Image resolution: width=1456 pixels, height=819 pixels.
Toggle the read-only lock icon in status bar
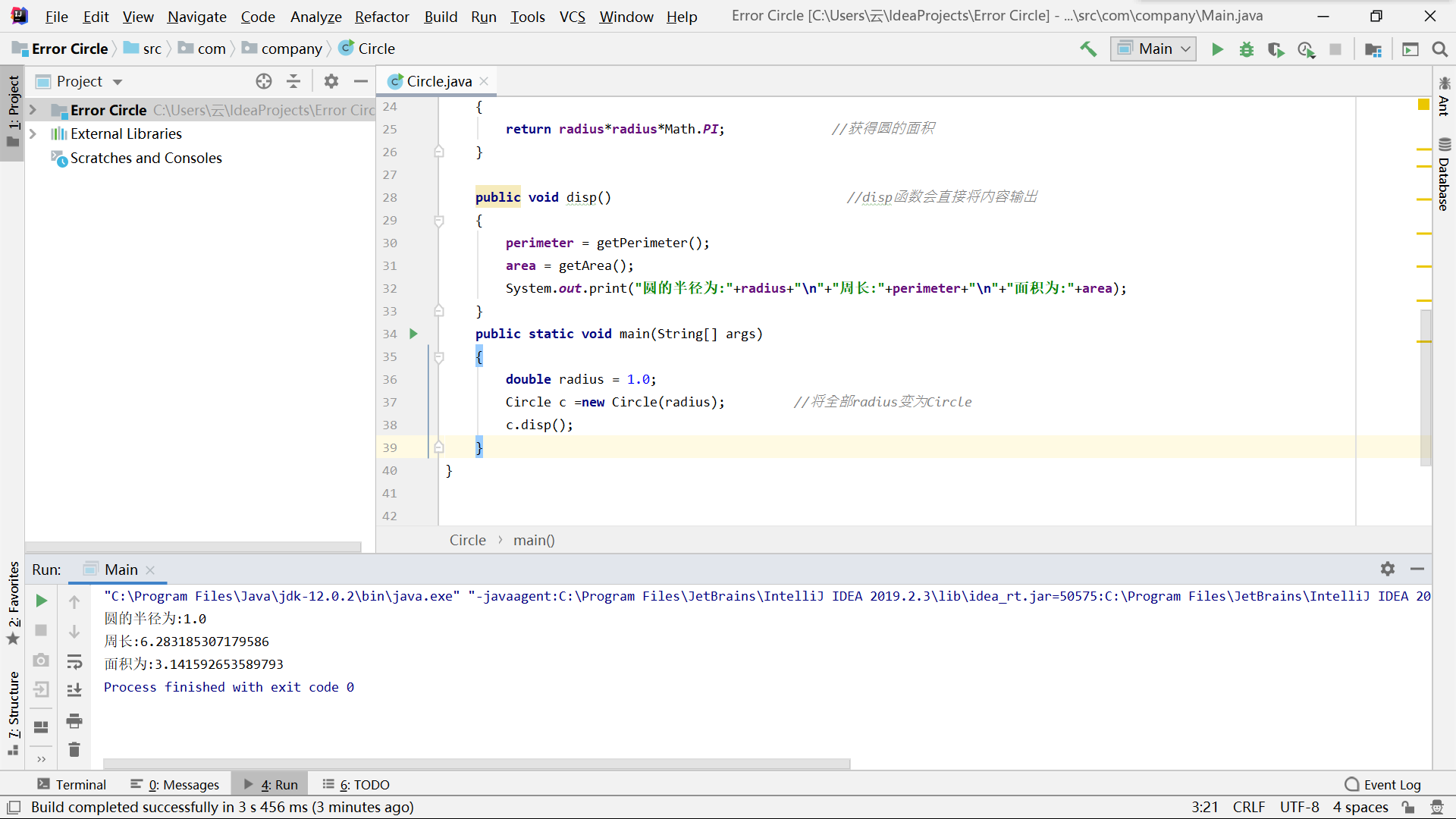[1408, 807]
